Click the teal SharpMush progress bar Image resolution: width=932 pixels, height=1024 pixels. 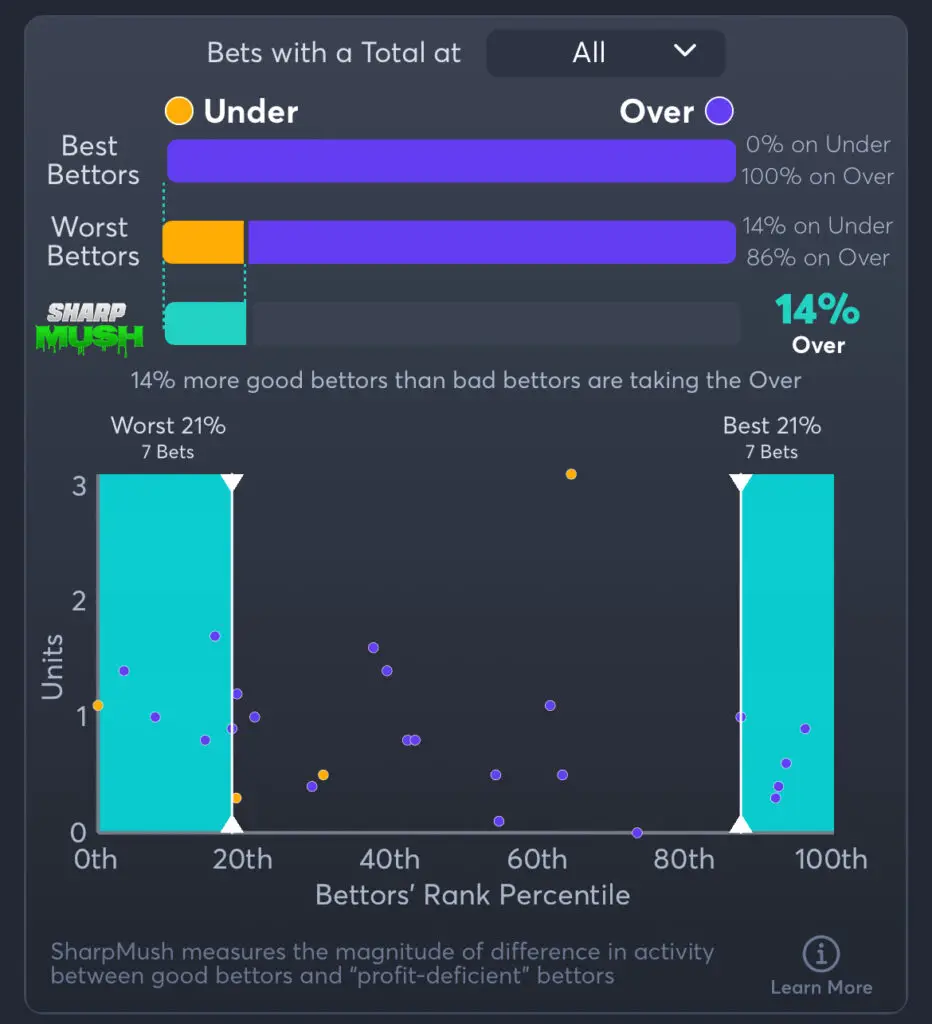[x=205, y=323]
